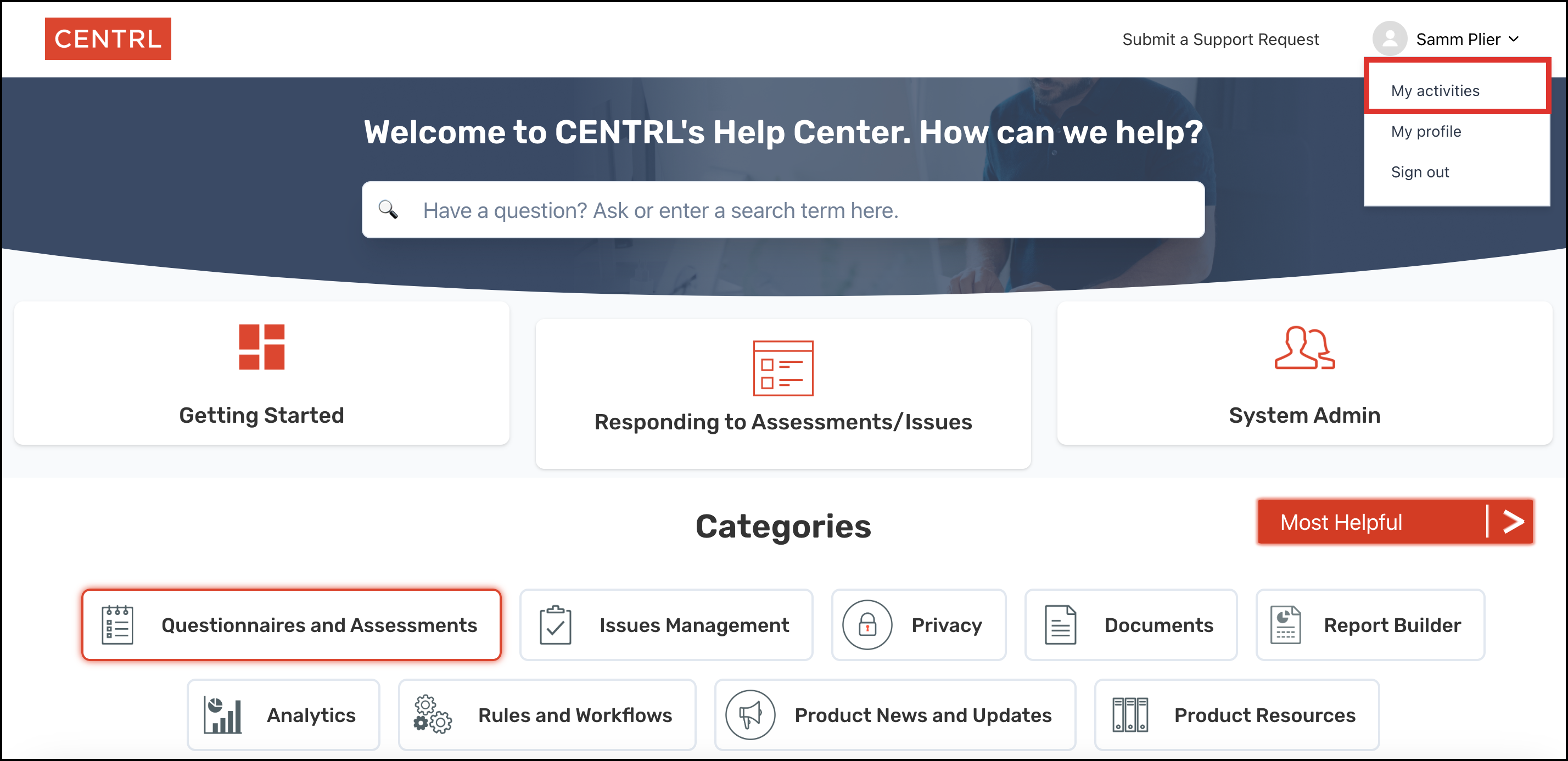The image size is (1568, 761).
Task: Open the Issues Management category
Action: coord(667,625)
